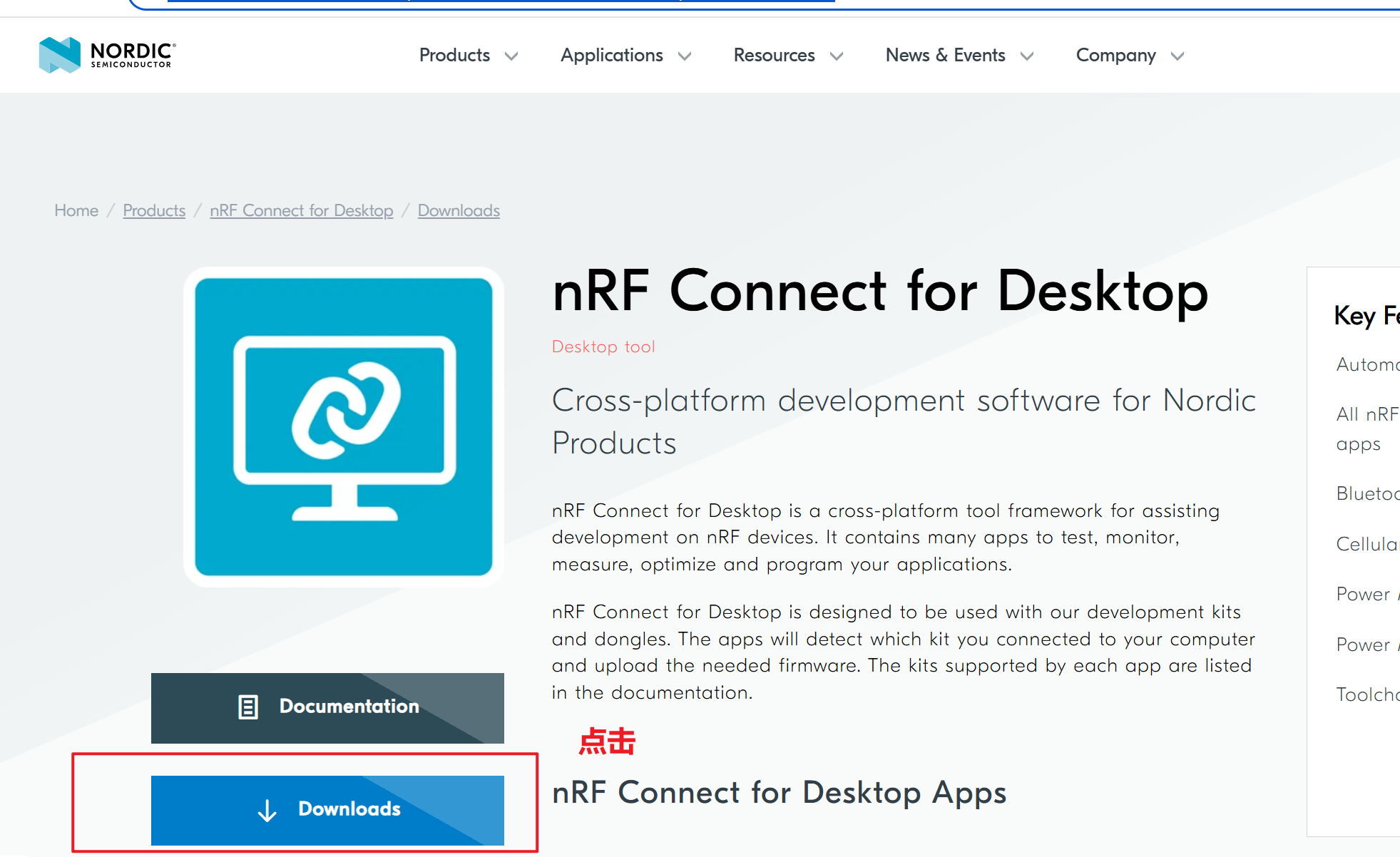Click the Downloads breadcrumb link
This screenshot has height=857, width=1400.
tap(459, 210)
